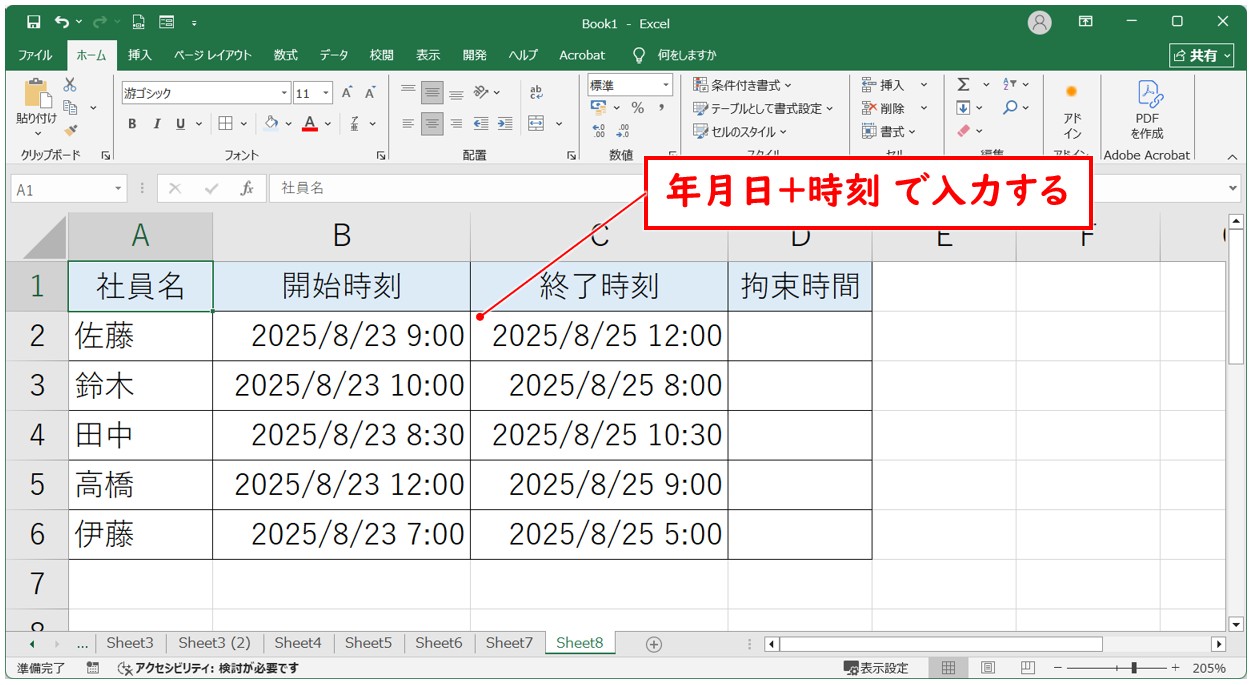Image resolution: width=1252 pixels, height=685 pixels.
Task: Open the Acrobat ribbon tab
Action: (582, 55)
